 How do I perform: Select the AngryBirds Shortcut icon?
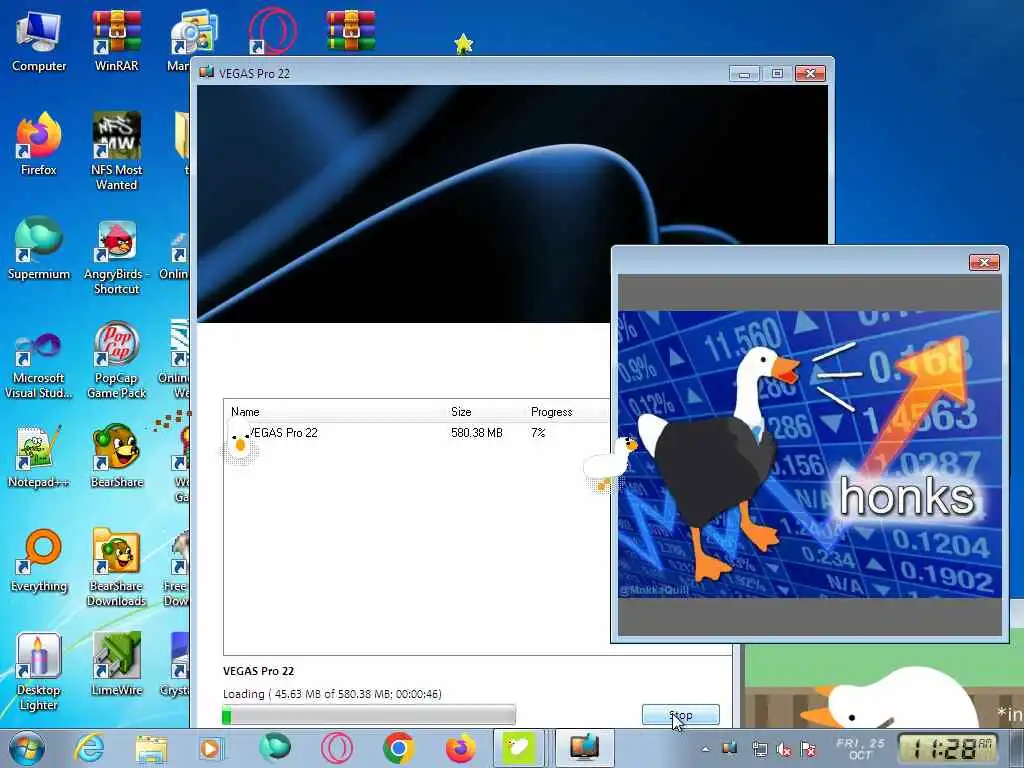(116, 257)
